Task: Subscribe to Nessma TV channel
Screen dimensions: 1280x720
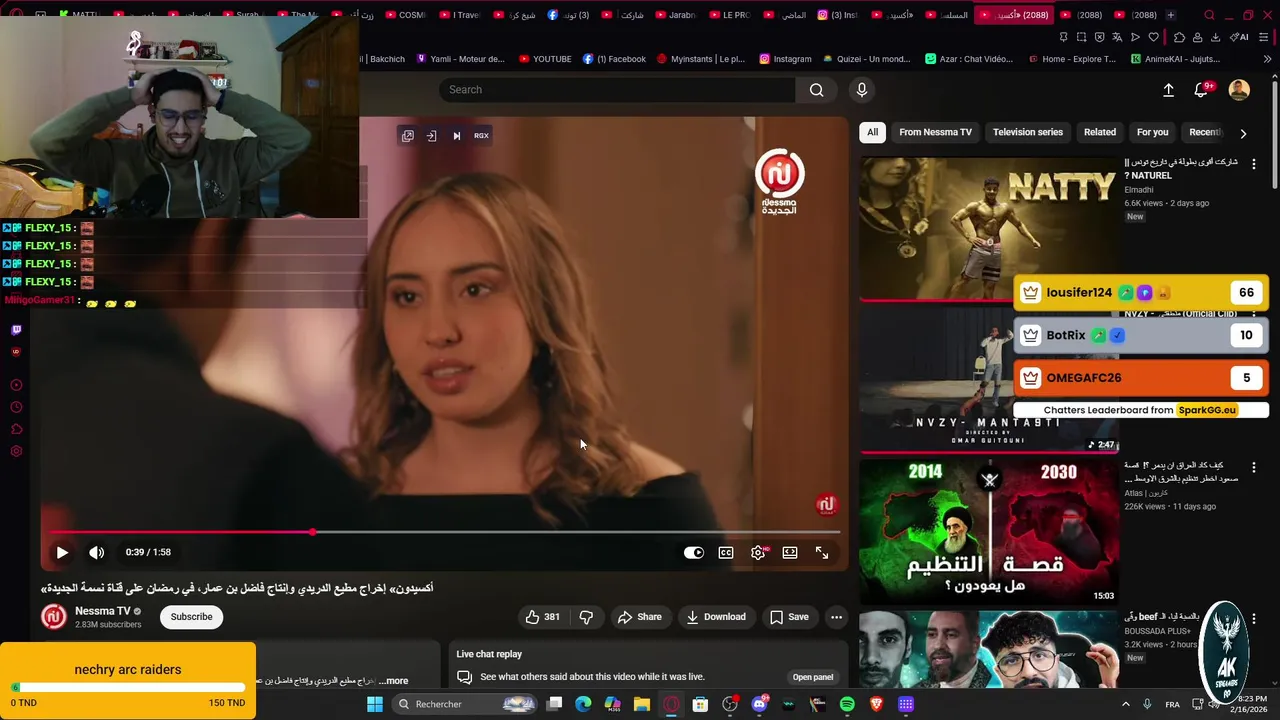Action: click(191, 617)
